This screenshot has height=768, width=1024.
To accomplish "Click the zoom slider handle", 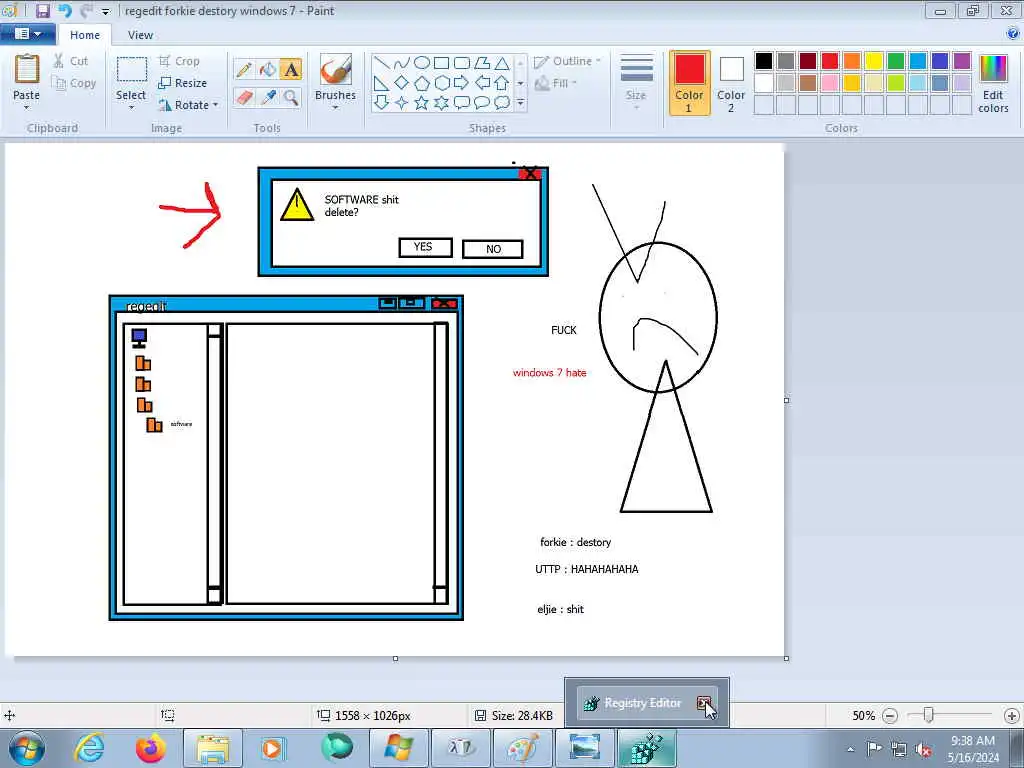I will point(928,715).
